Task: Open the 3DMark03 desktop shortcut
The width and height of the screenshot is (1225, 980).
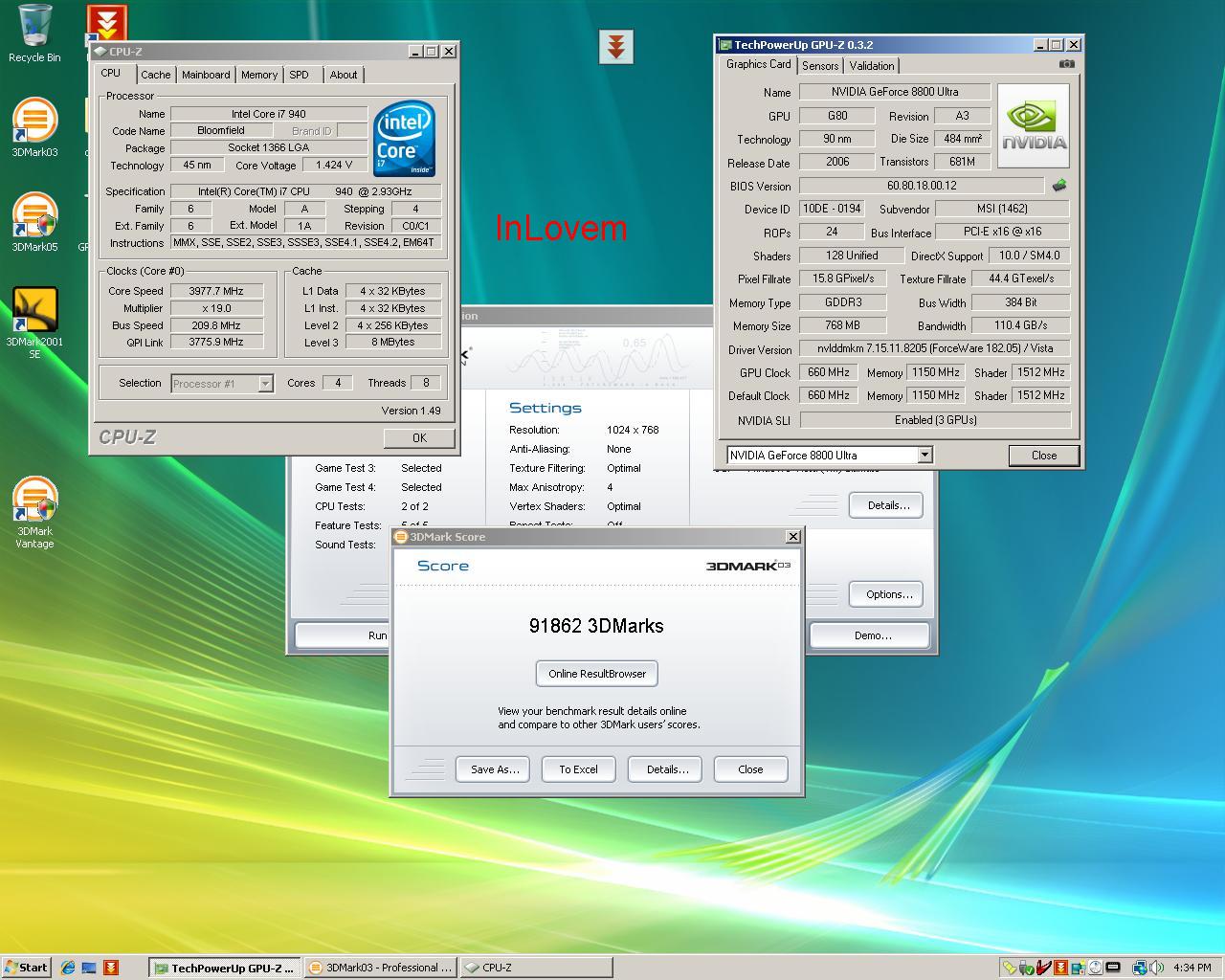Action: tap(34, 127)
